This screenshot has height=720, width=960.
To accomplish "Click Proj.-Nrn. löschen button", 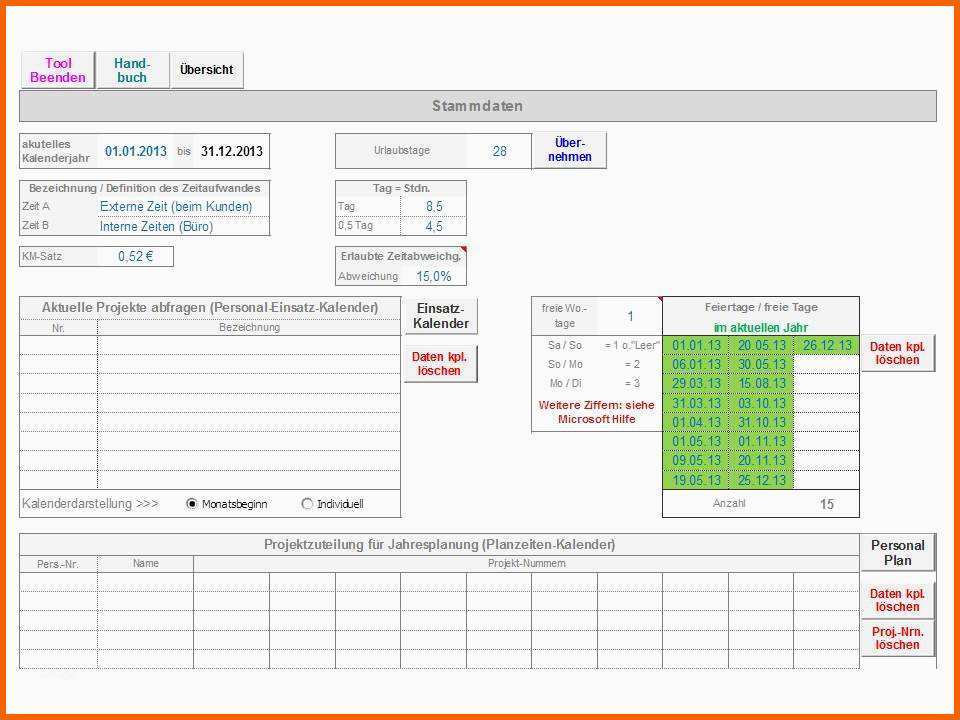I will click(898, 639).
